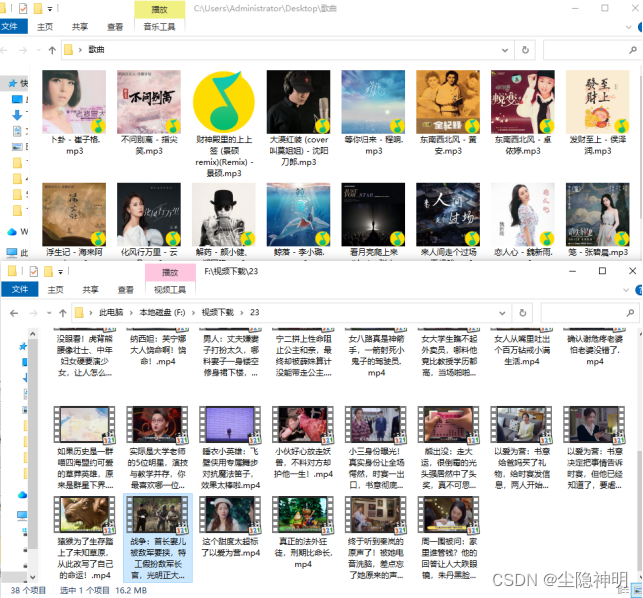The height and width of the screenshot is (598, 643).
Task: Select 战争：首长婴儿 video file
Action: pyautogui.click(x=158, y=538)
